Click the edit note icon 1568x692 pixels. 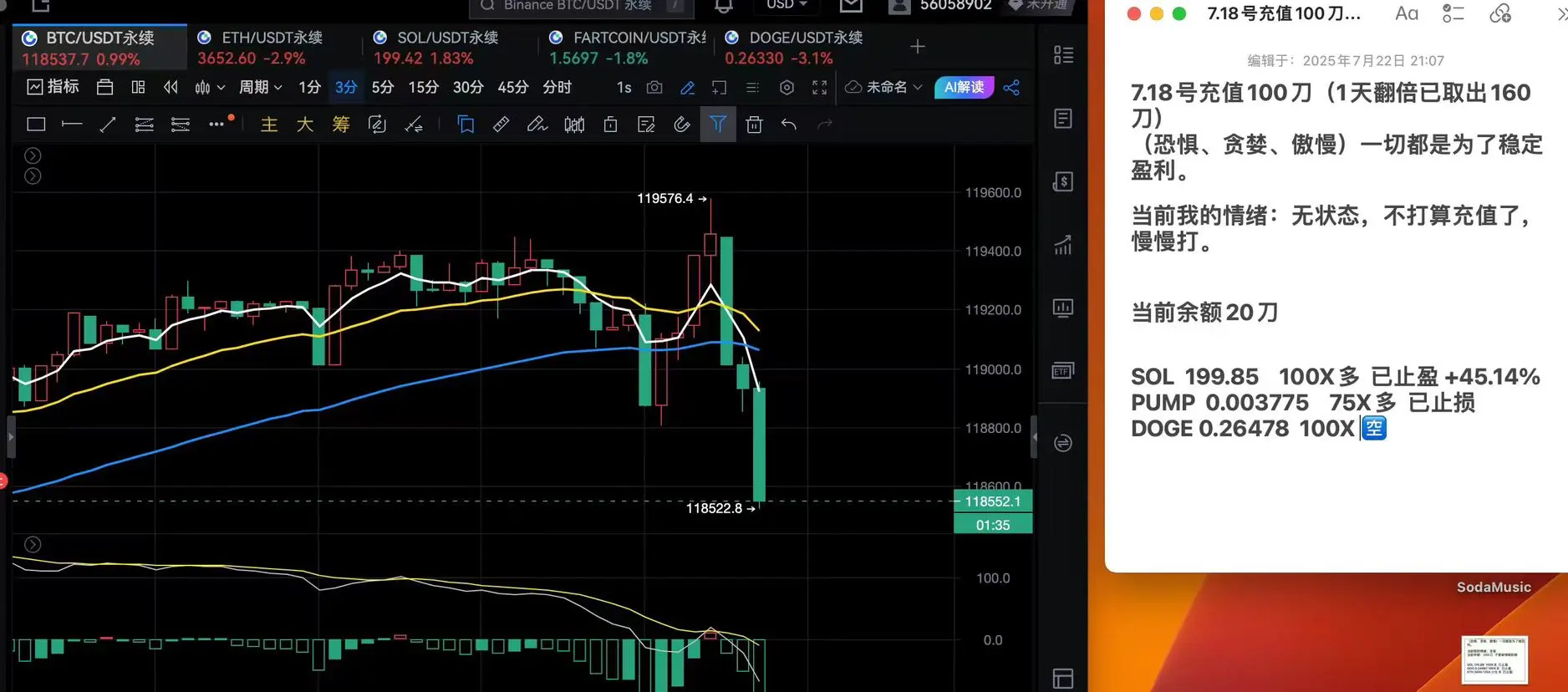(646, 125)
